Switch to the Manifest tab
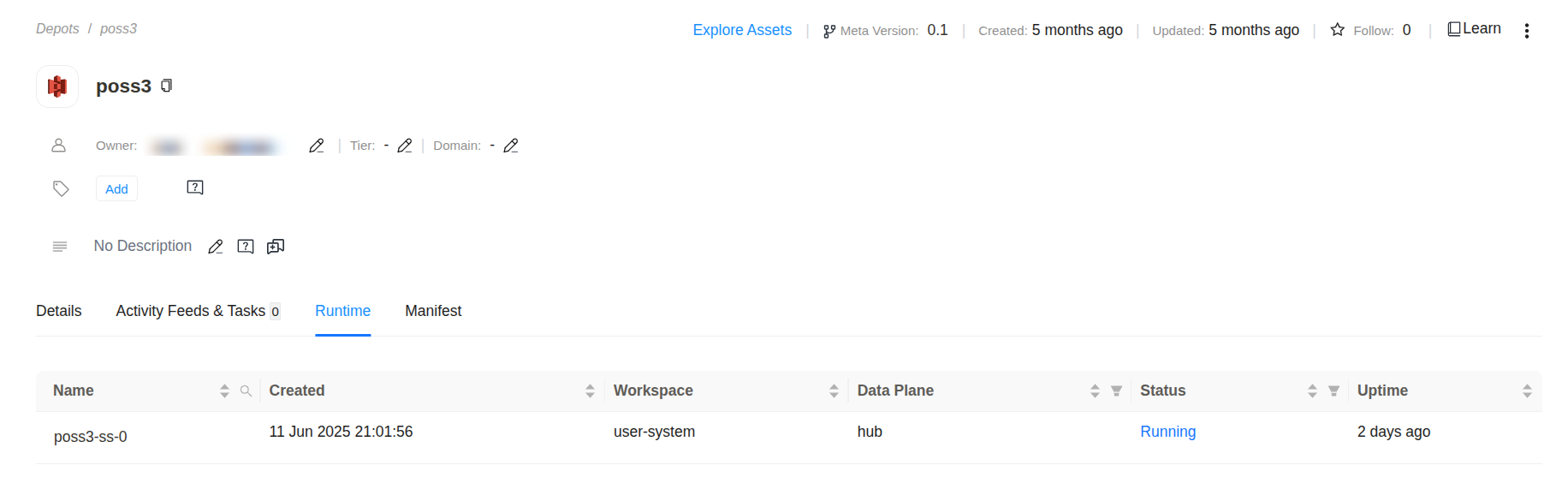This screenshot has height=501, width=1568. click(x=433, y=311)
